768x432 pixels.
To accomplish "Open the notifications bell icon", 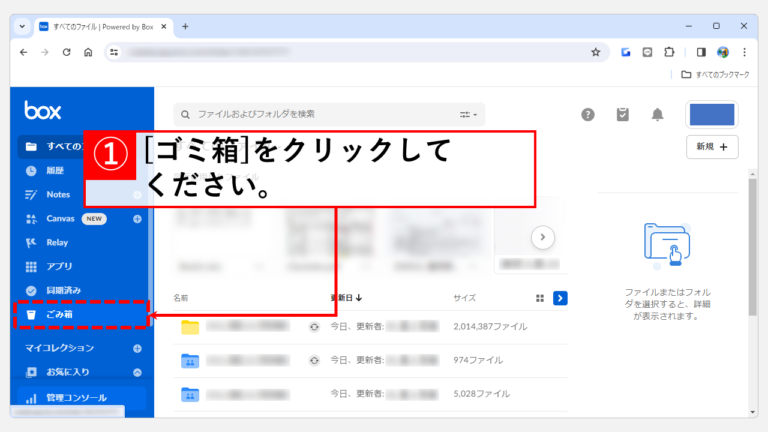I will coord(657,115).
